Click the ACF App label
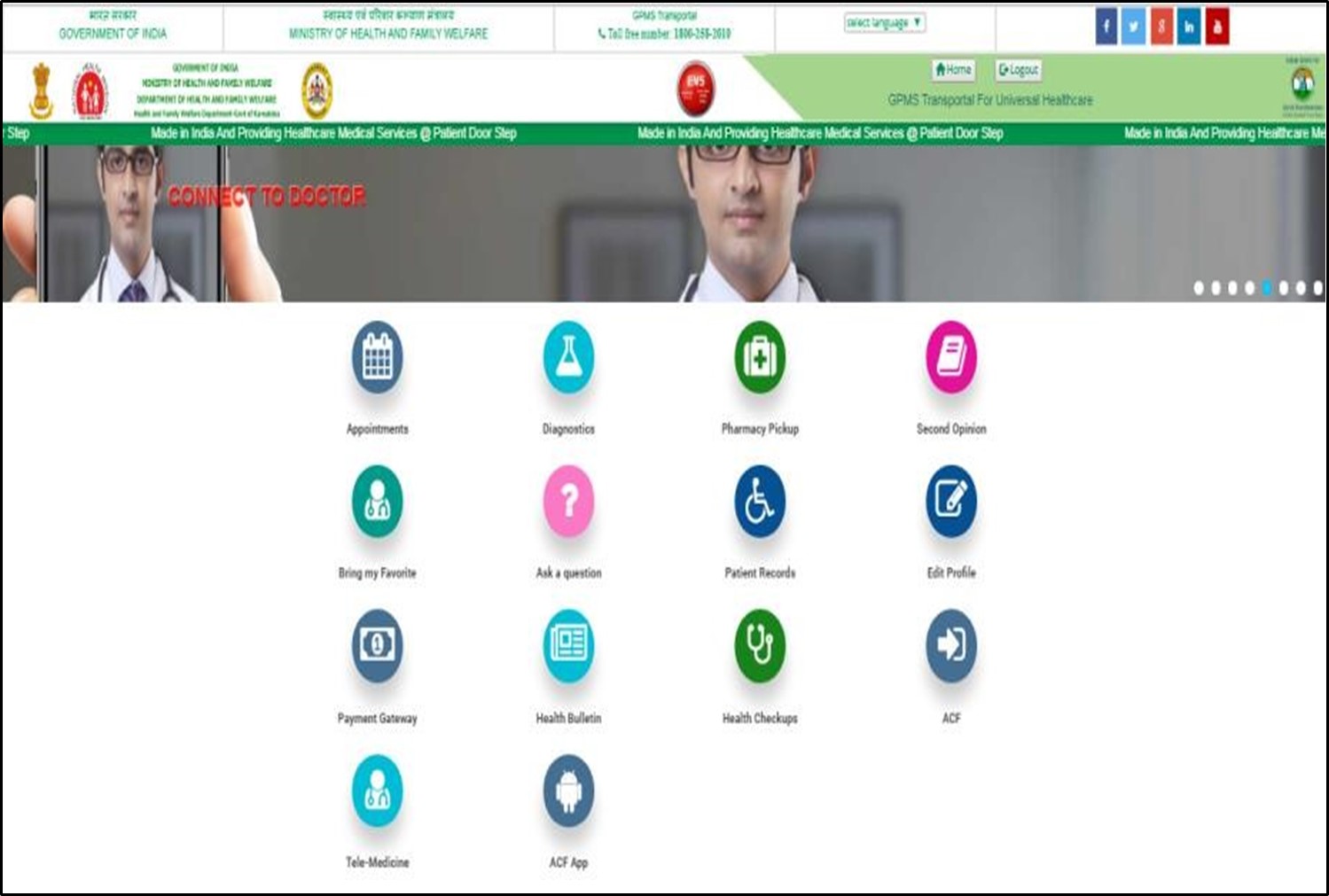Screen dimensions: 1329x896 568,862
